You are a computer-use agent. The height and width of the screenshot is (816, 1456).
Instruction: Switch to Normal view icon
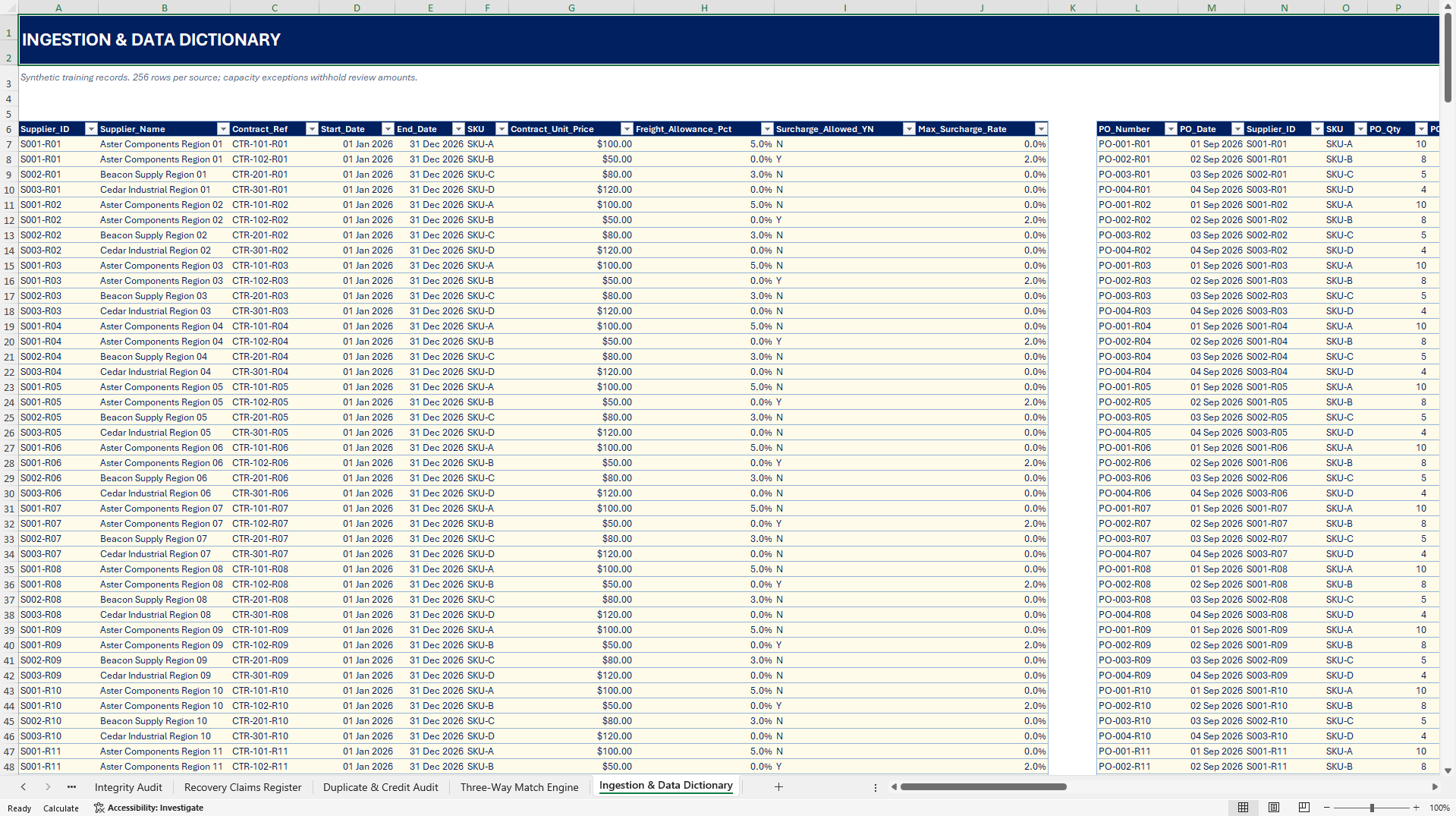(x=1244, y=808)
